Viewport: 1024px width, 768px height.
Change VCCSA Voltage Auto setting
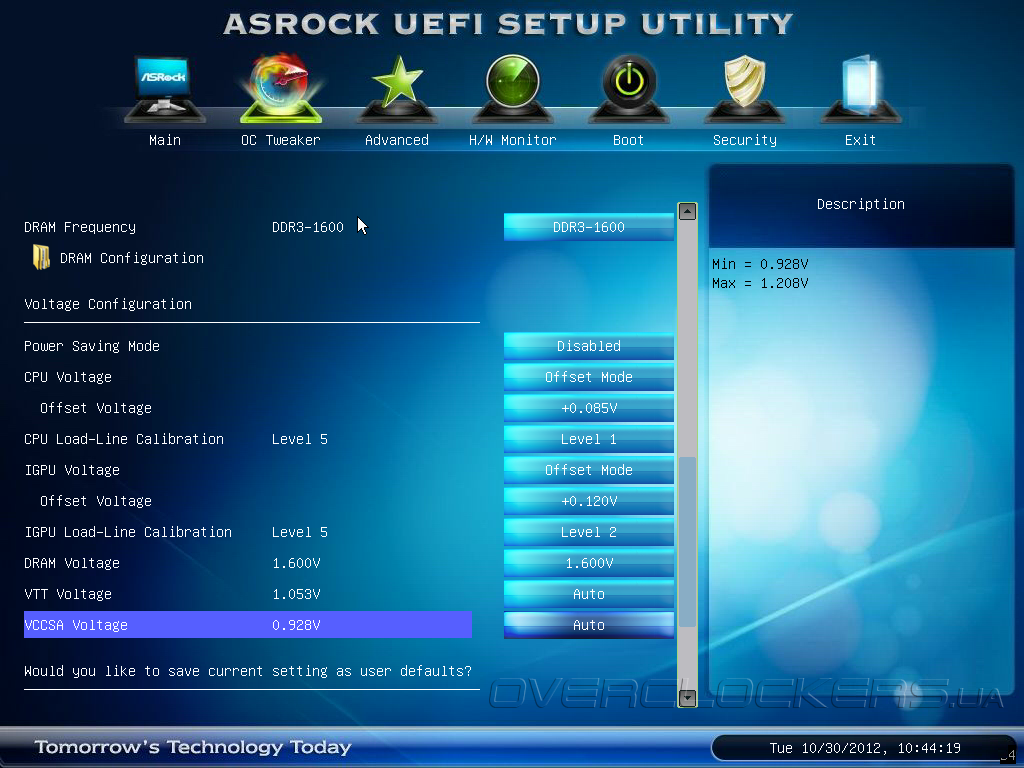(588, 625)
